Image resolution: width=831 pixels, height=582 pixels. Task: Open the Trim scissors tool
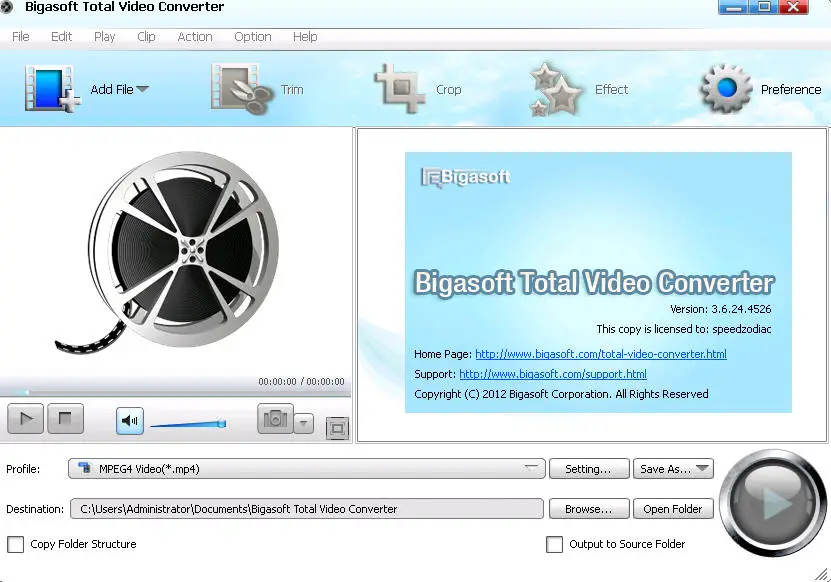[241, 89]
